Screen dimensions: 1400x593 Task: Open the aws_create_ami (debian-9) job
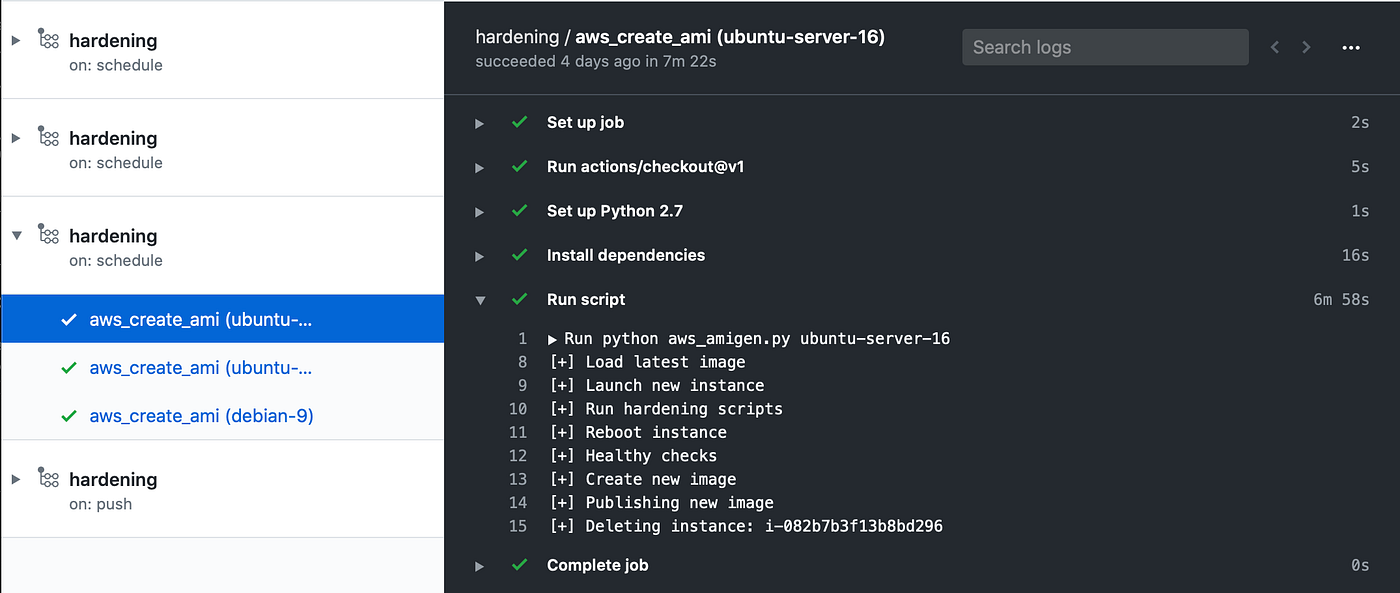point(201,416)
